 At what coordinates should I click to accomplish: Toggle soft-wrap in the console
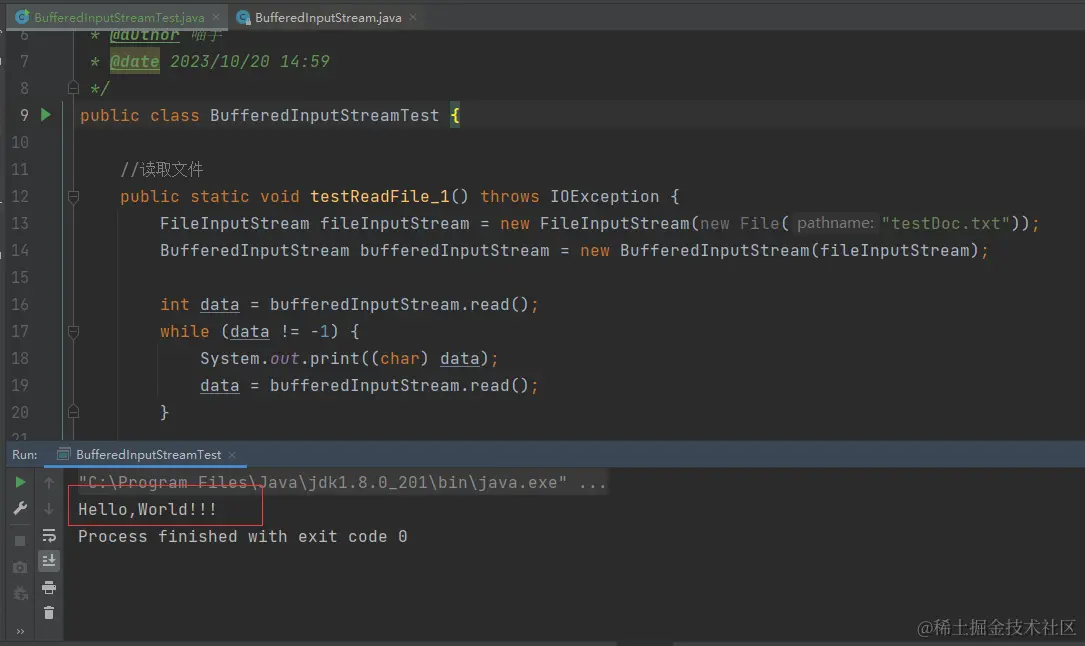click(48, 535)
